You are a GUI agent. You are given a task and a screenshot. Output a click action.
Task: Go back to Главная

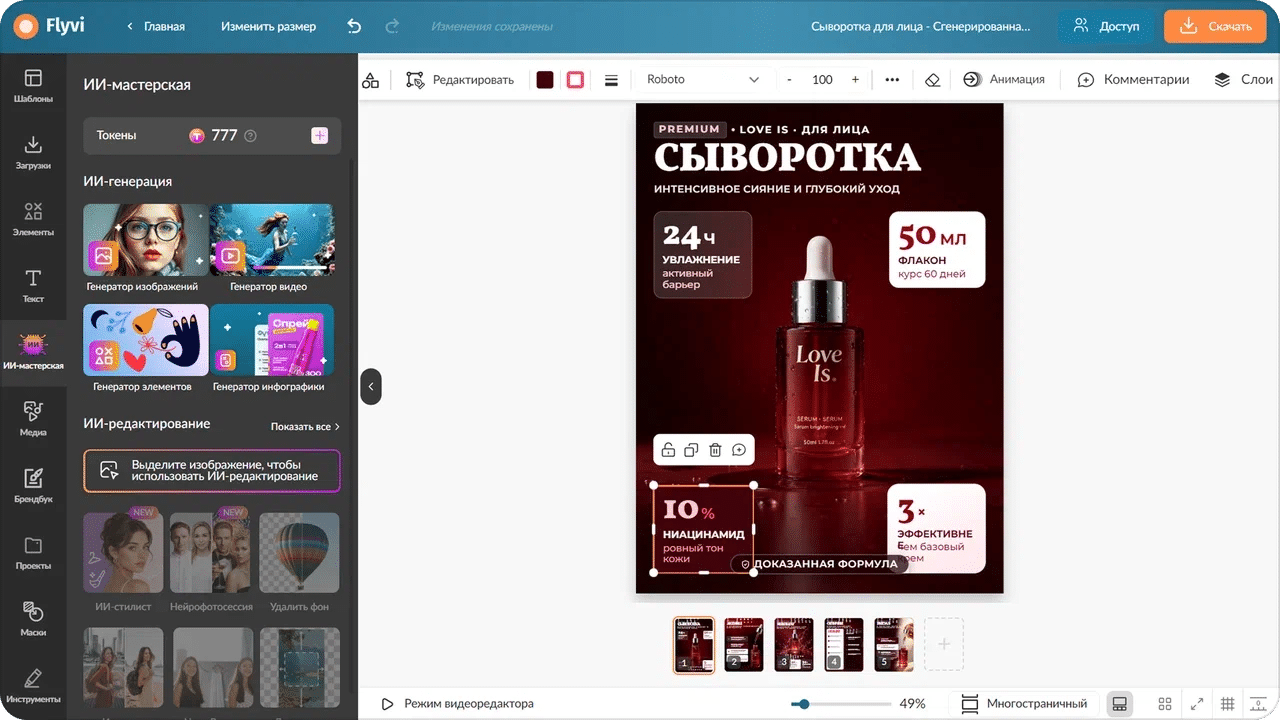(155, 27)
